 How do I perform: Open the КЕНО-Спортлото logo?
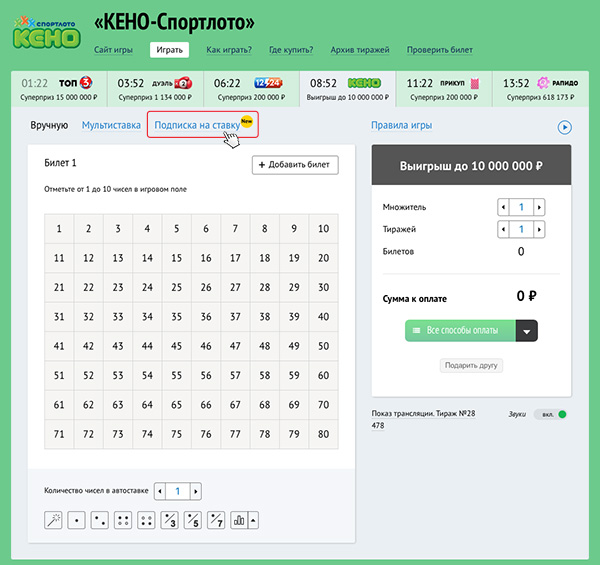coord(46,30)
